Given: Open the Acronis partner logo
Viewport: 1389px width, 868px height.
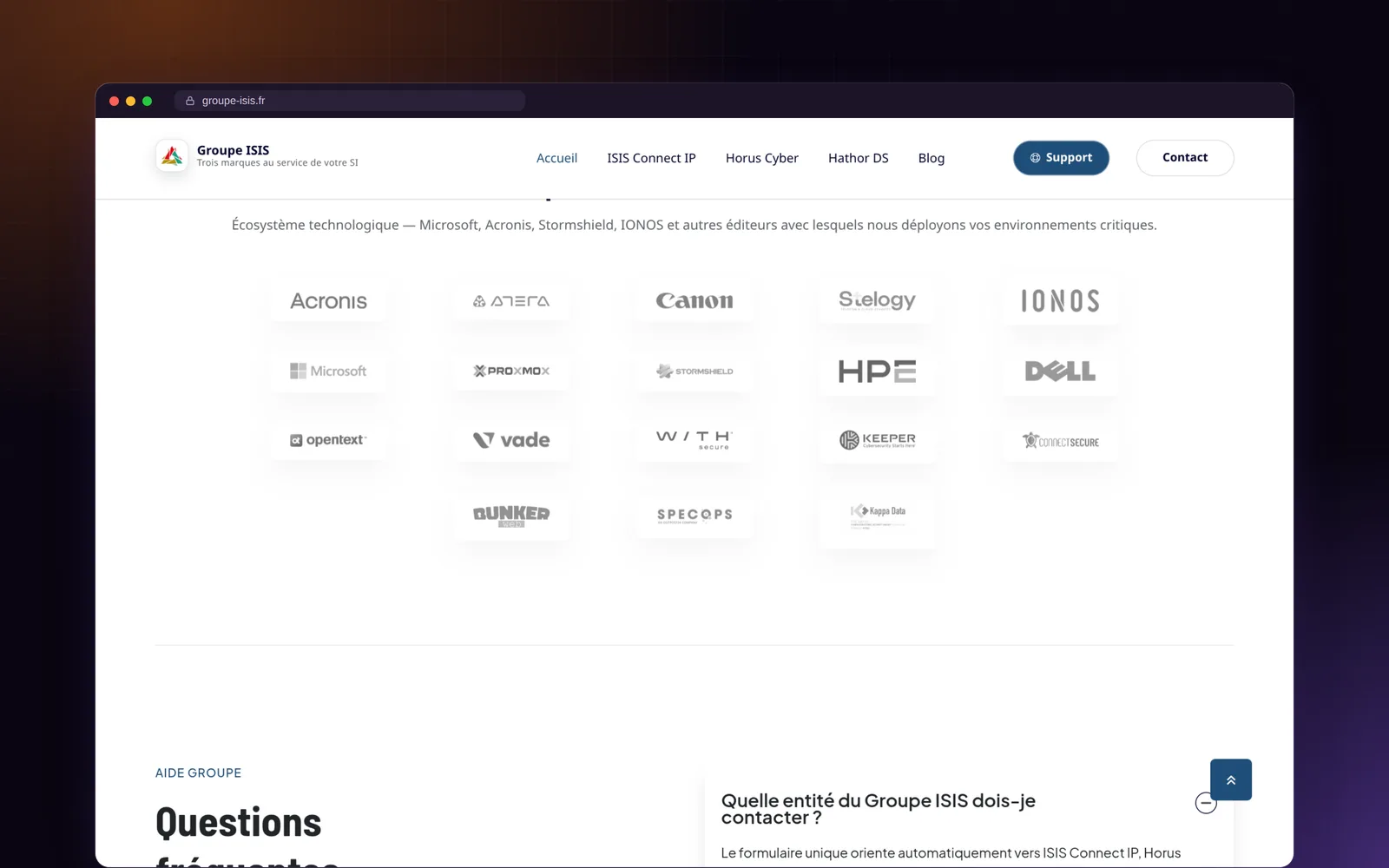Looking at the screenshot, I should (328, 301).
